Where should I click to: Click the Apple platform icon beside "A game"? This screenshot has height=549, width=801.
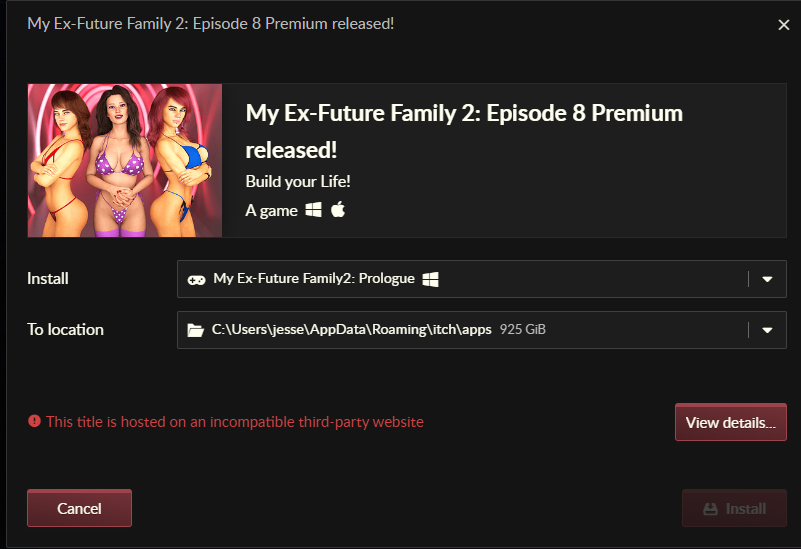(338, 210)
